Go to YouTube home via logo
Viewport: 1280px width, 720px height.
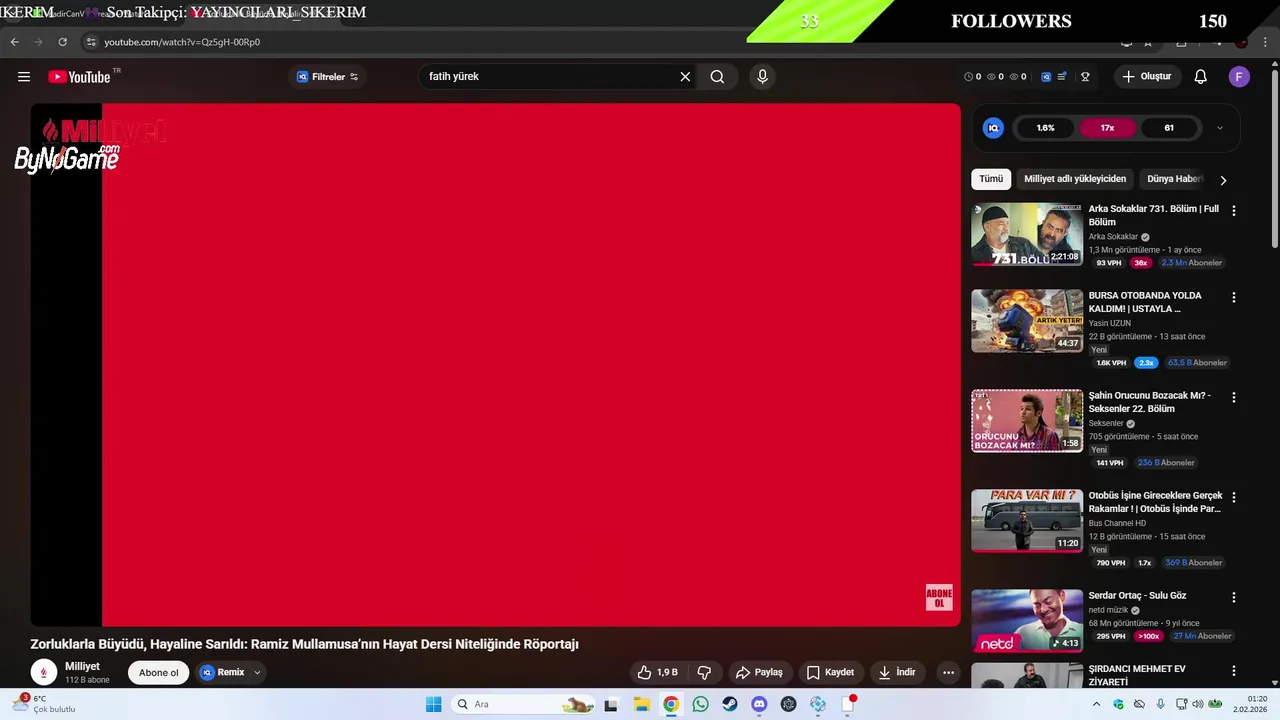click(79, 77)
